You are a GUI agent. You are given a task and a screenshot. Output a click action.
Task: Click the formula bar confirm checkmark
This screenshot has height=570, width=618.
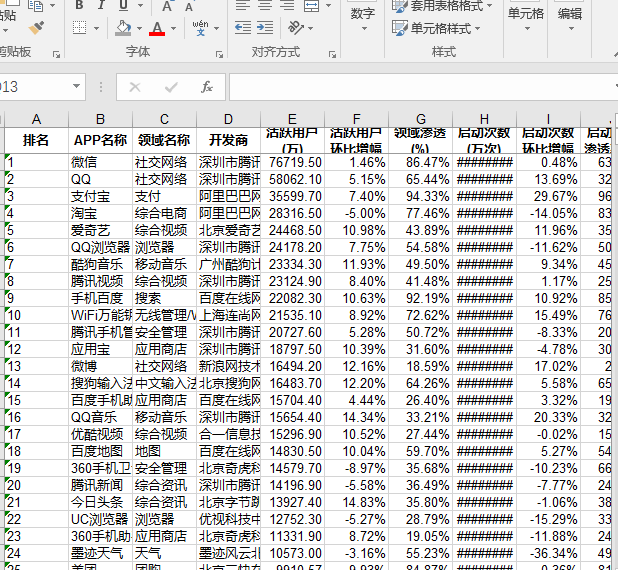(171, 87)
